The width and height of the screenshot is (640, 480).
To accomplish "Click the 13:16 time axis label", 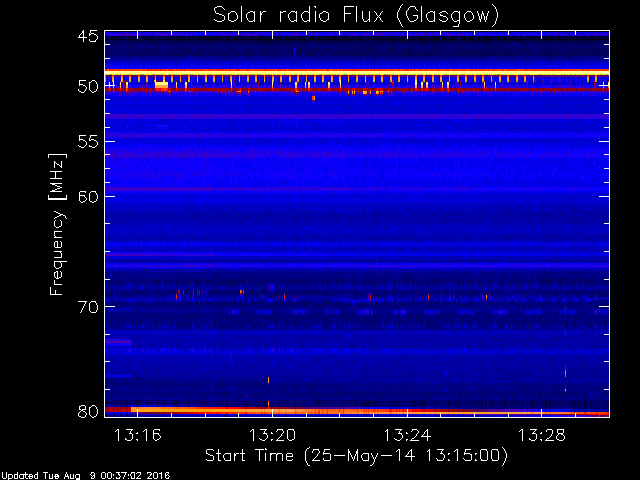I will coord(138,436).
